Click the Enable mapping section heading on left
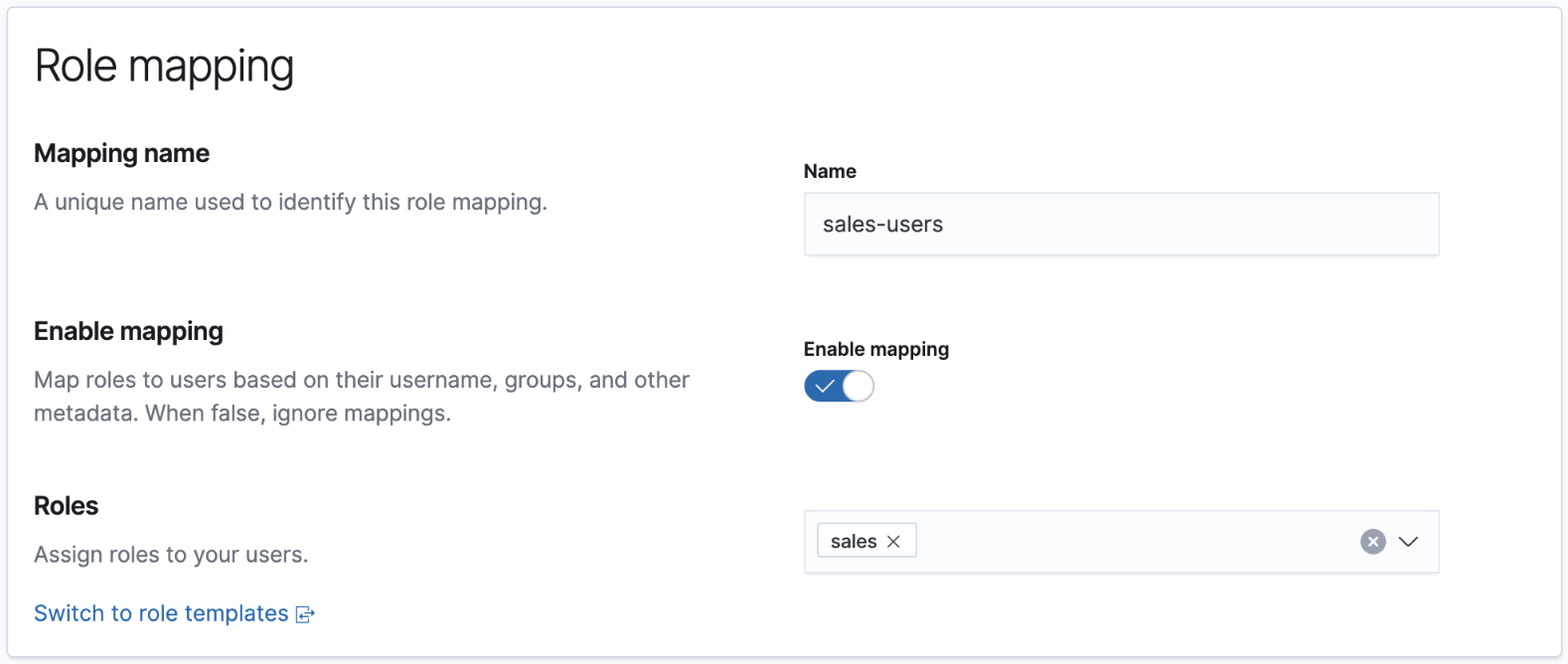1568x664 pixels. tap(128, 331)
